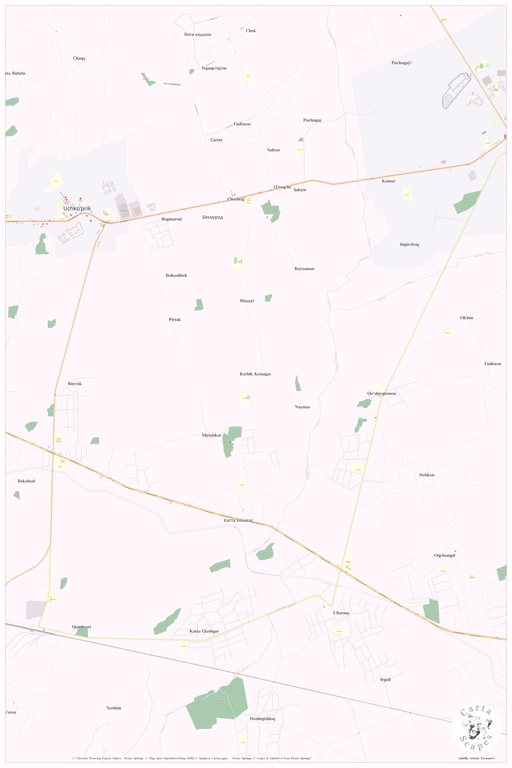
Task: Select the Olchin village label
Action: (466, 317)
